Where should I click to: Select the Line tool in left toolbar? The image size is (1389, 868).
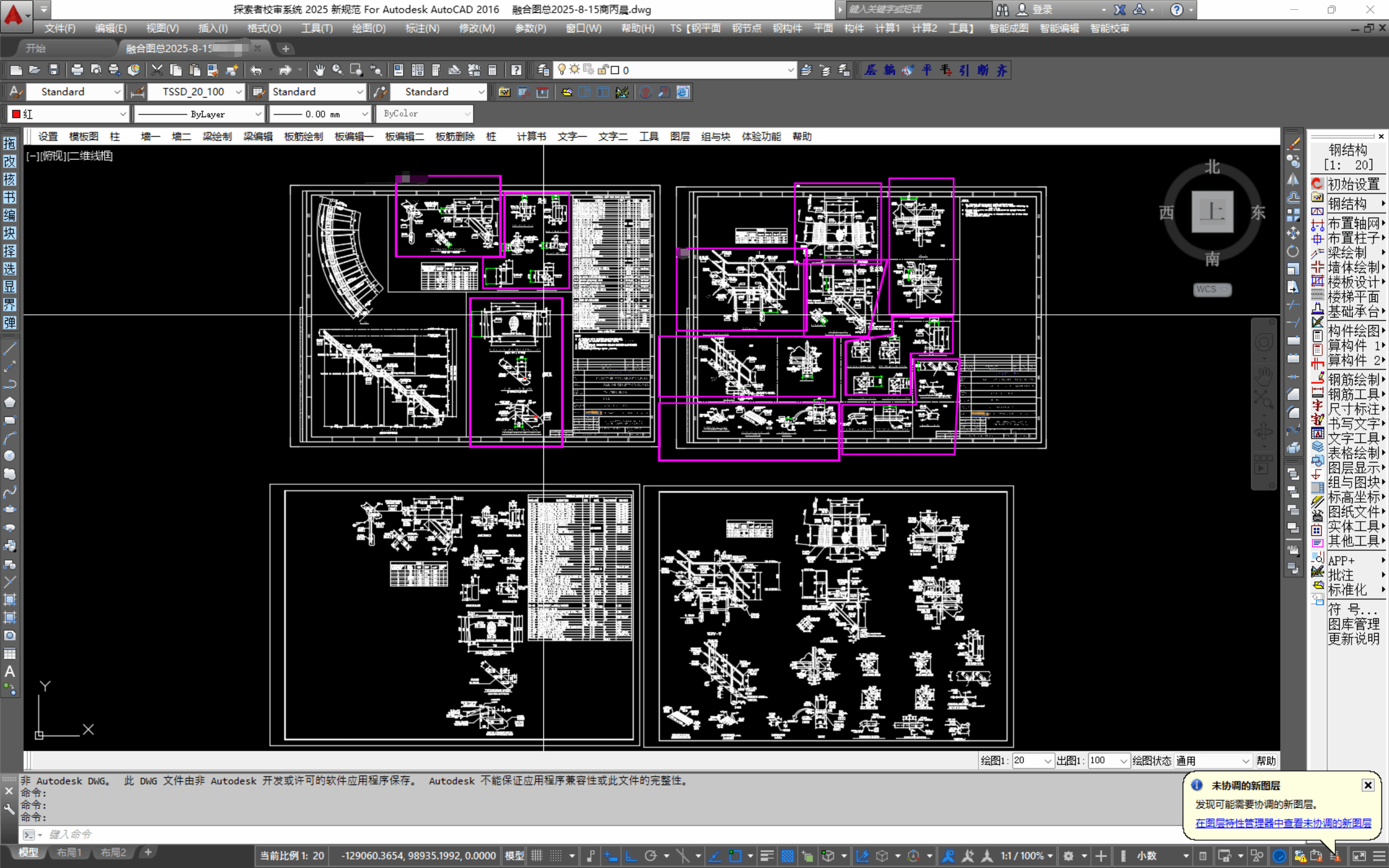(x=10, y=349)
